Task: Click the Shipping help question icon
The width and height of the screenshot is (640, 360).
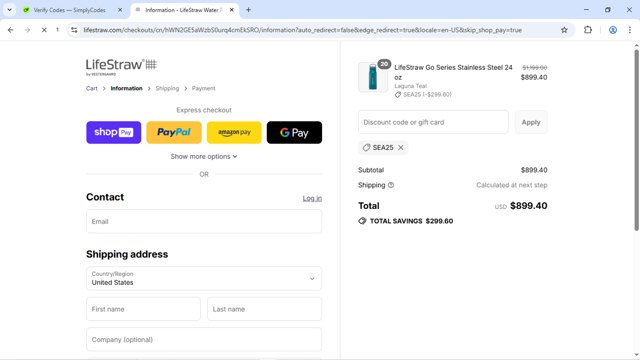Action: click(391, 185)
